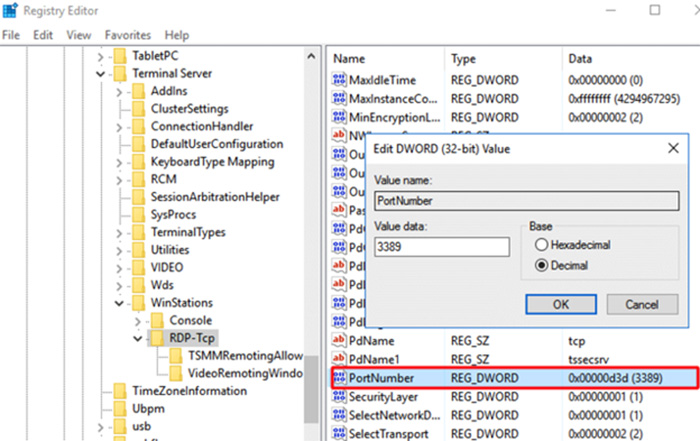Click the Value data input field

[440, 246]
